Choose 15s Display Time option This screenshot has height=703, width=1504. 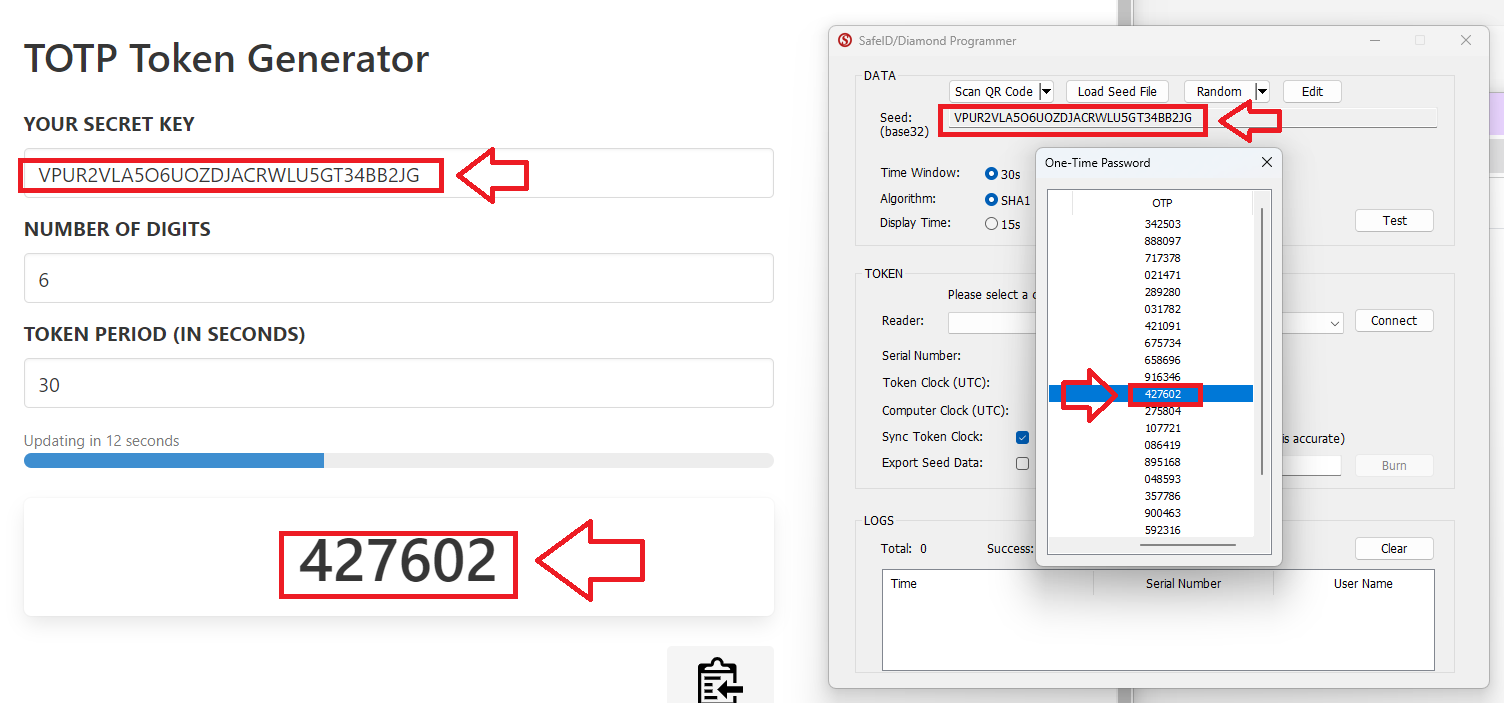pyautogui.click(x=992, y=224)
